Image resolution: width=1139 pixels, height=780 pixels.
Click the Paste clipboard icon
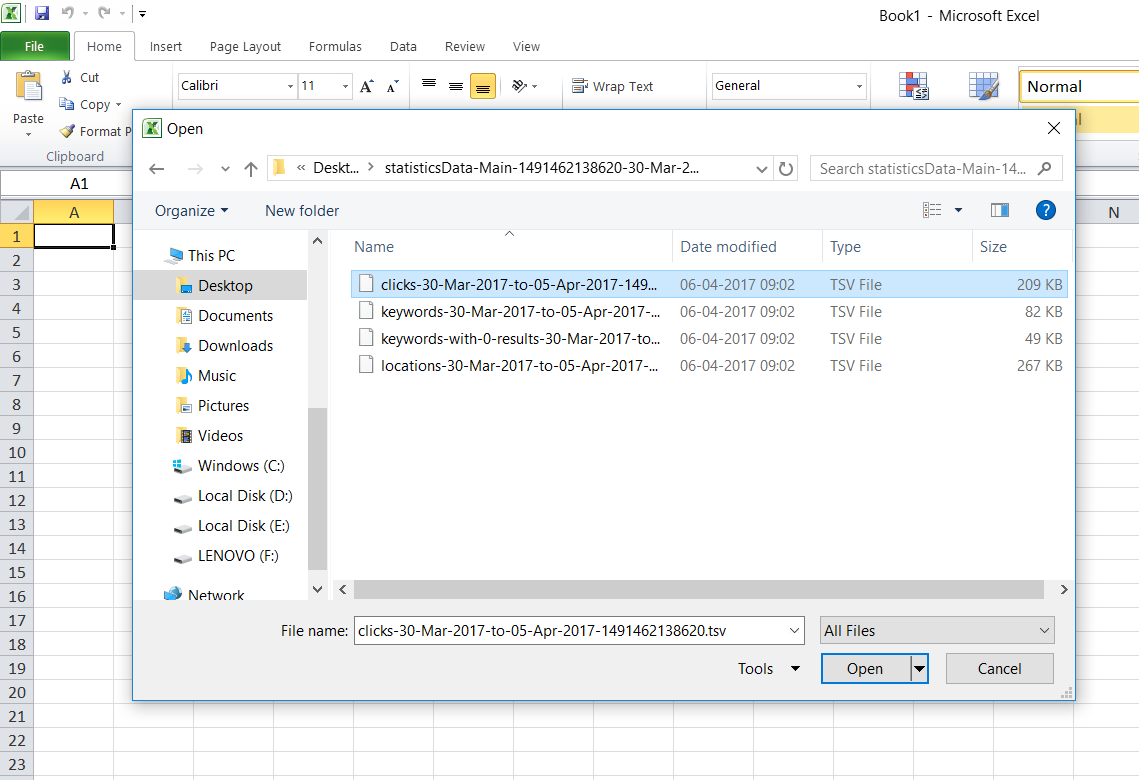point(29,87)
